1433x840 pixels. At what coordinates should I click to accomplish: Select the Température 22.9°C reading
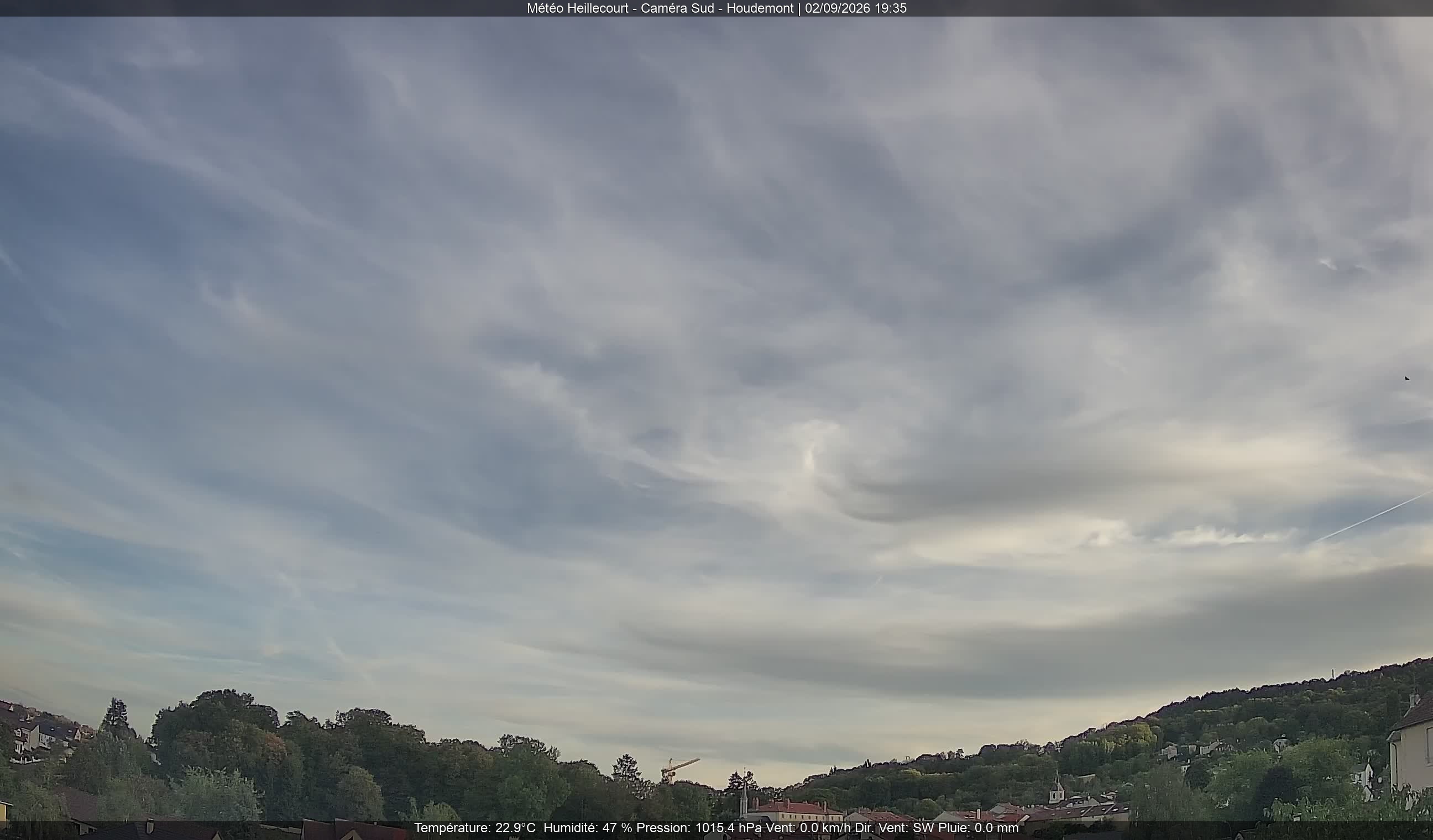[474, 828]
